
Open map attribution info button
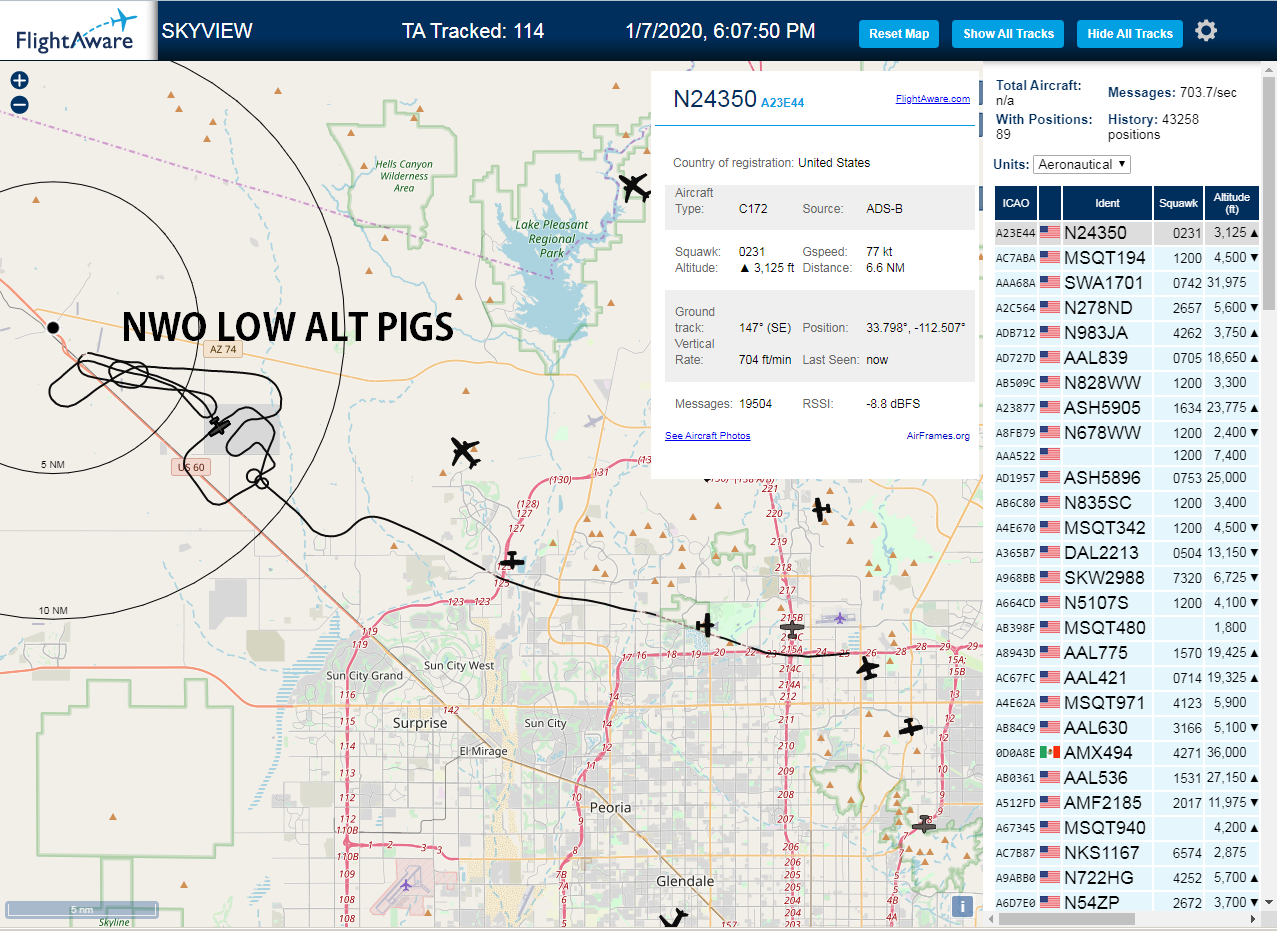coord(962,906)
